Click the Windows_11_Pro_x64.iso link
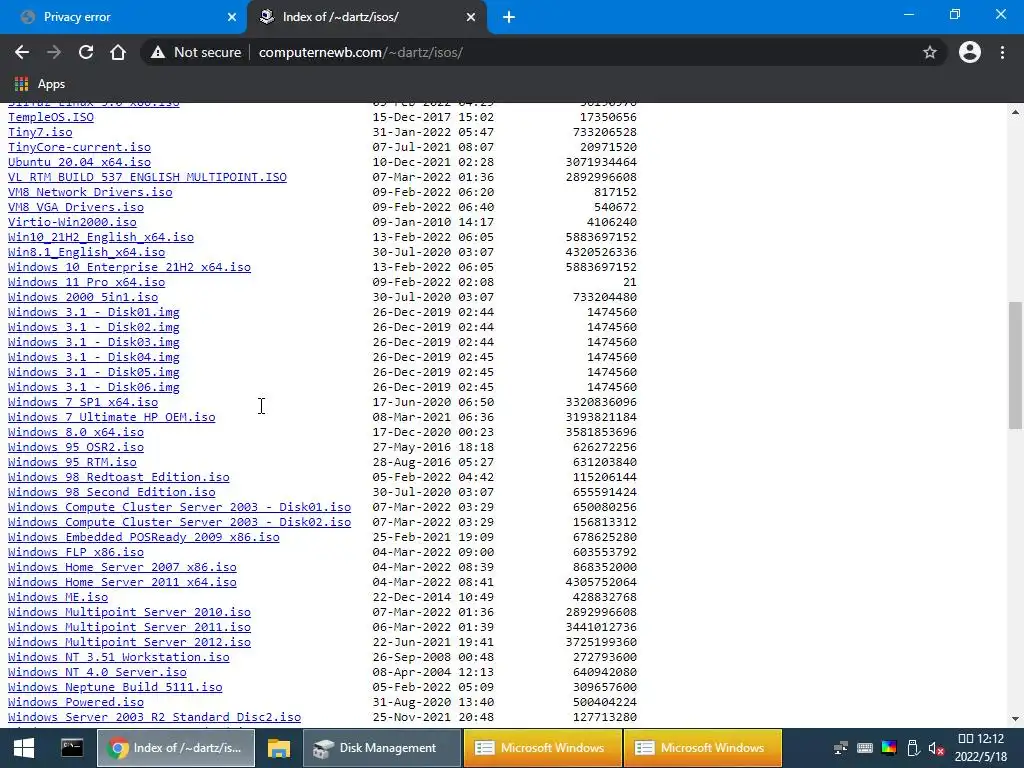The height and width of the screenshot is (768, 1024). (87, 282)
